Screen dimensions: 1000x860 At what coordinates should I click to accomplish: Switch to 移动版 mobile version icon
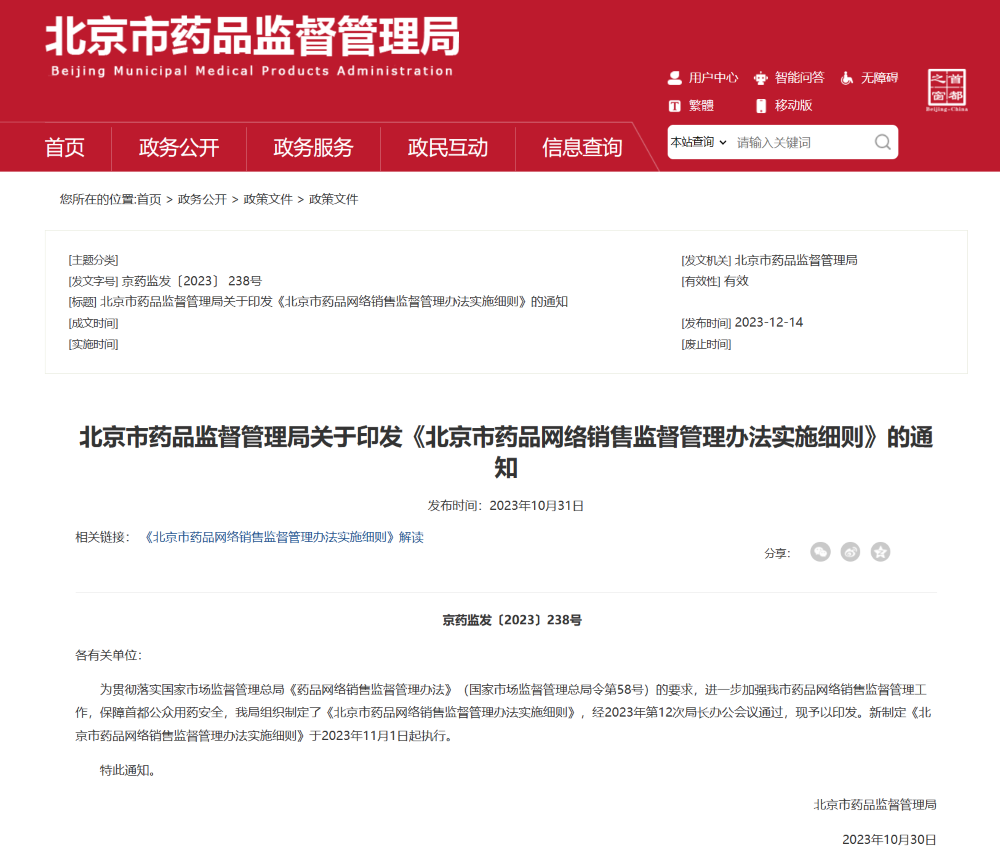761,106
